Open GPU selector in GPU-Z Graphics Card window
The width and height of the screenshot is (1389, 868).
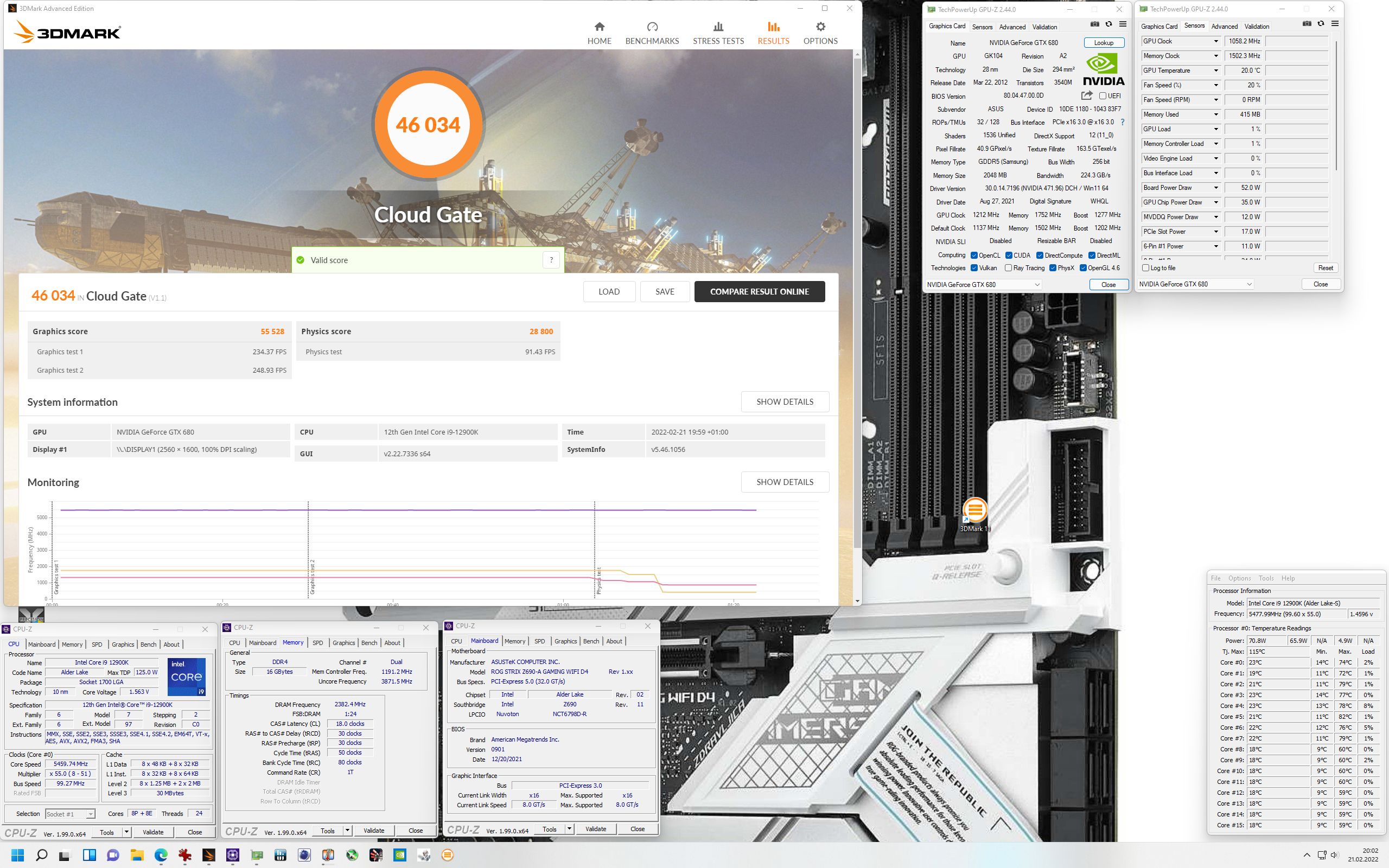pyautogui.click(x=983, y=285)
